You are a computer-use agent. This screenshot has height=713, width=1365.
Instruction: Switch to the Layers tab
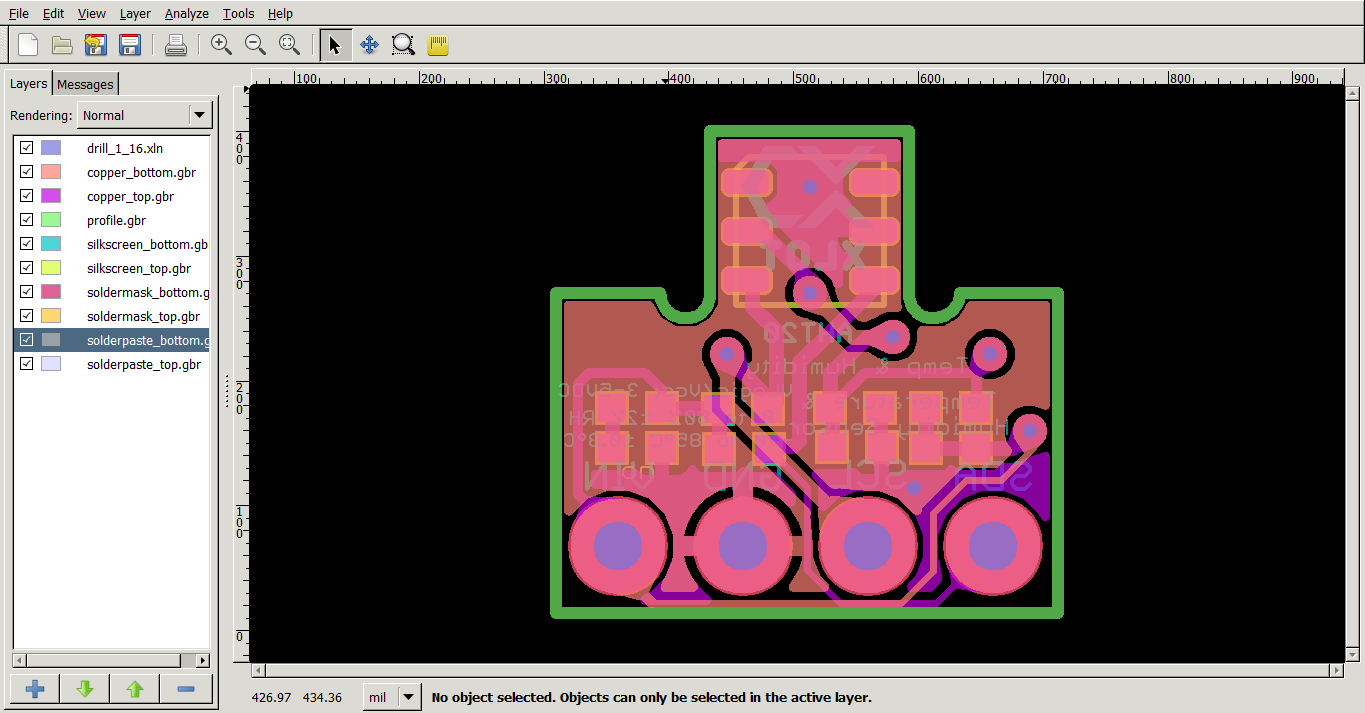[29, 84]
